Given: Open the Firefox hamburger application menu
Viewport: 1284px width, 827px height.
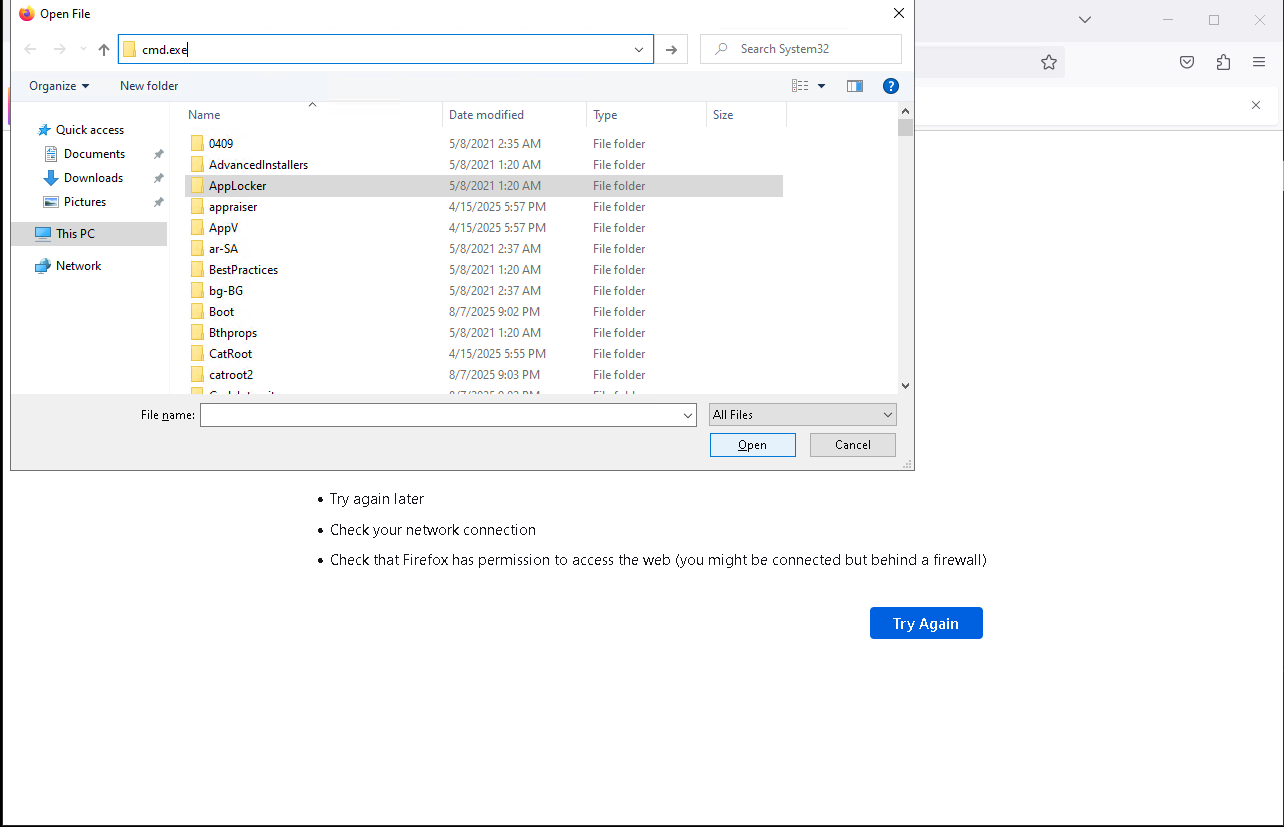Looking at the screenshot, I should pyautogui.click(x=1259, y=62).
